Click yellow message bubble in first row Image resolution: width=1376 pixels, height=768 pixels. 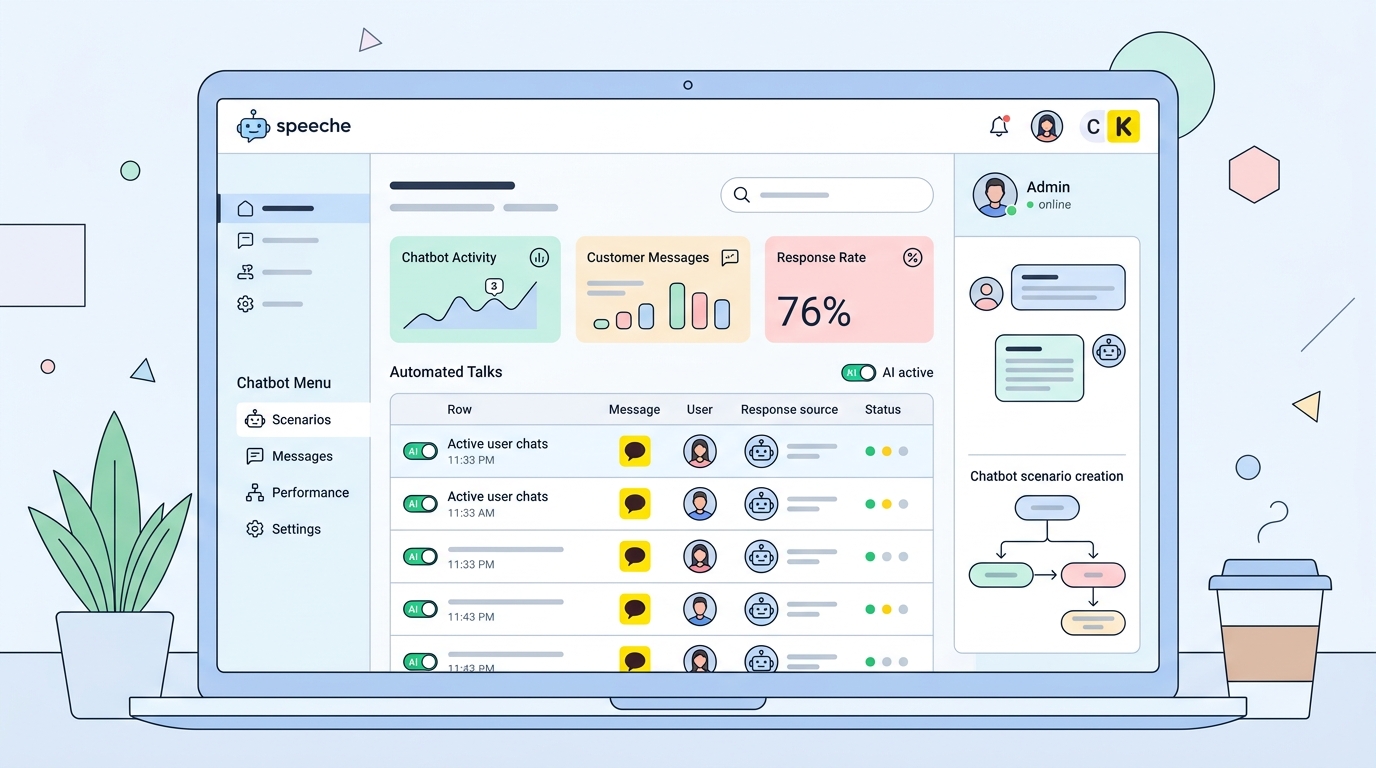click(634, 451)
